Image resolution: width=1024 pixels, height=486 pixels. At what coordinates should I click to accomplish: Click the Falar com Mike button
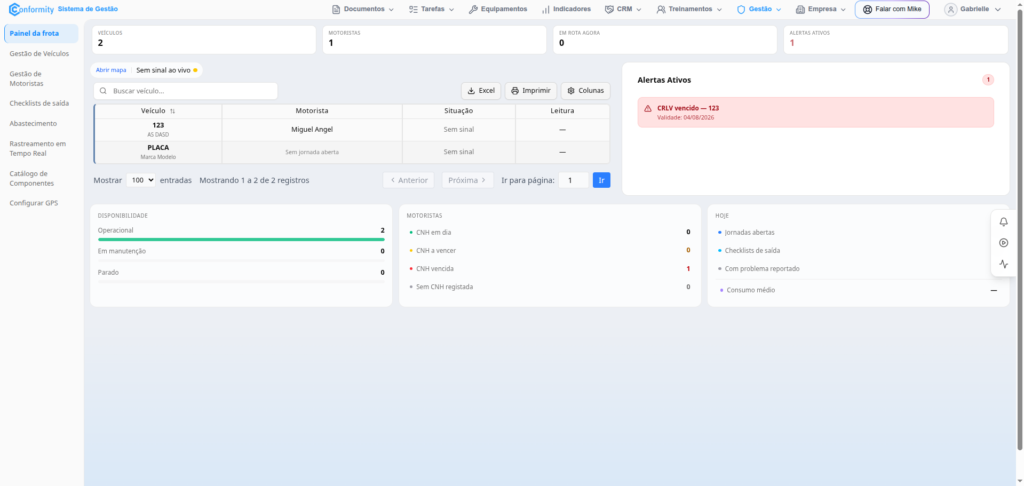coord(891,9)
